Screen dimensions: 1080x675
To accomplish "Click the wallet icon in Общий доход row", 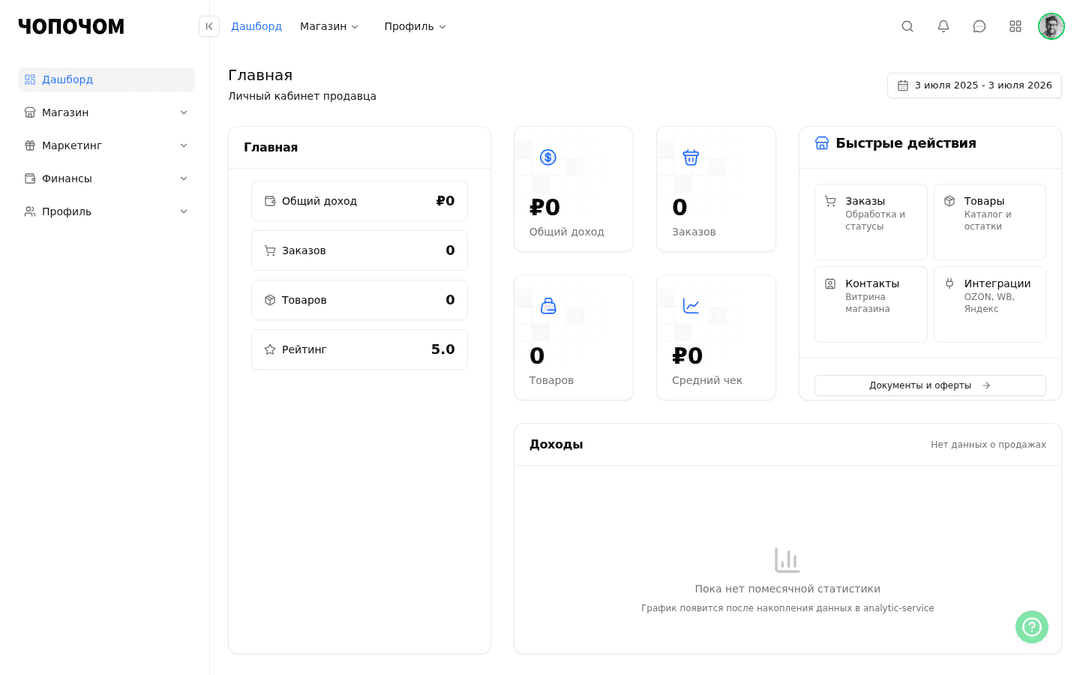I will click(x=270, y=201).
